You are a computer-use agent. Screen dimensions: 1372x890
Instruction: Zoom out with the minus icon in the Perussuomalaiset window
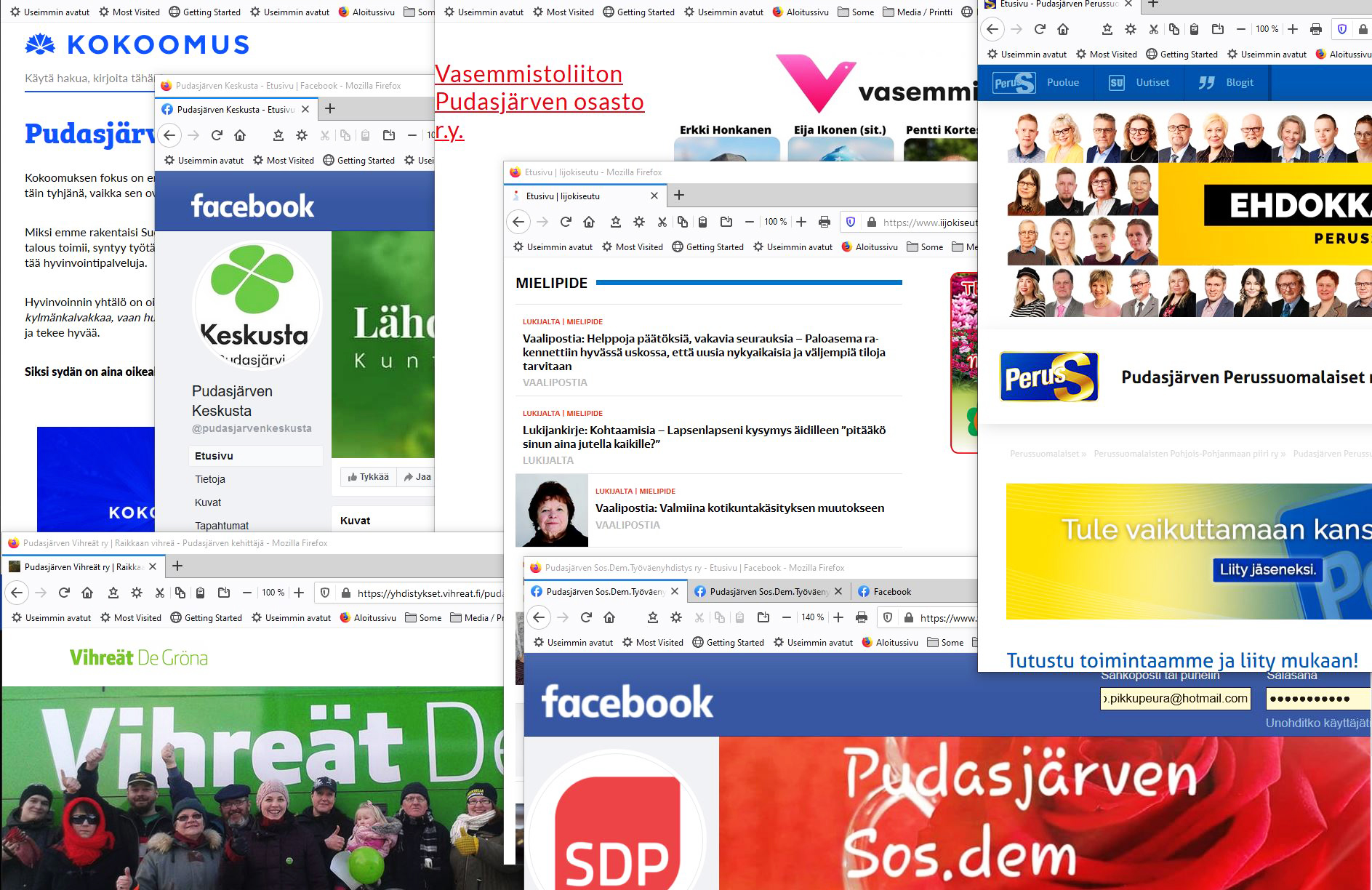click(x=1241, y=29)
